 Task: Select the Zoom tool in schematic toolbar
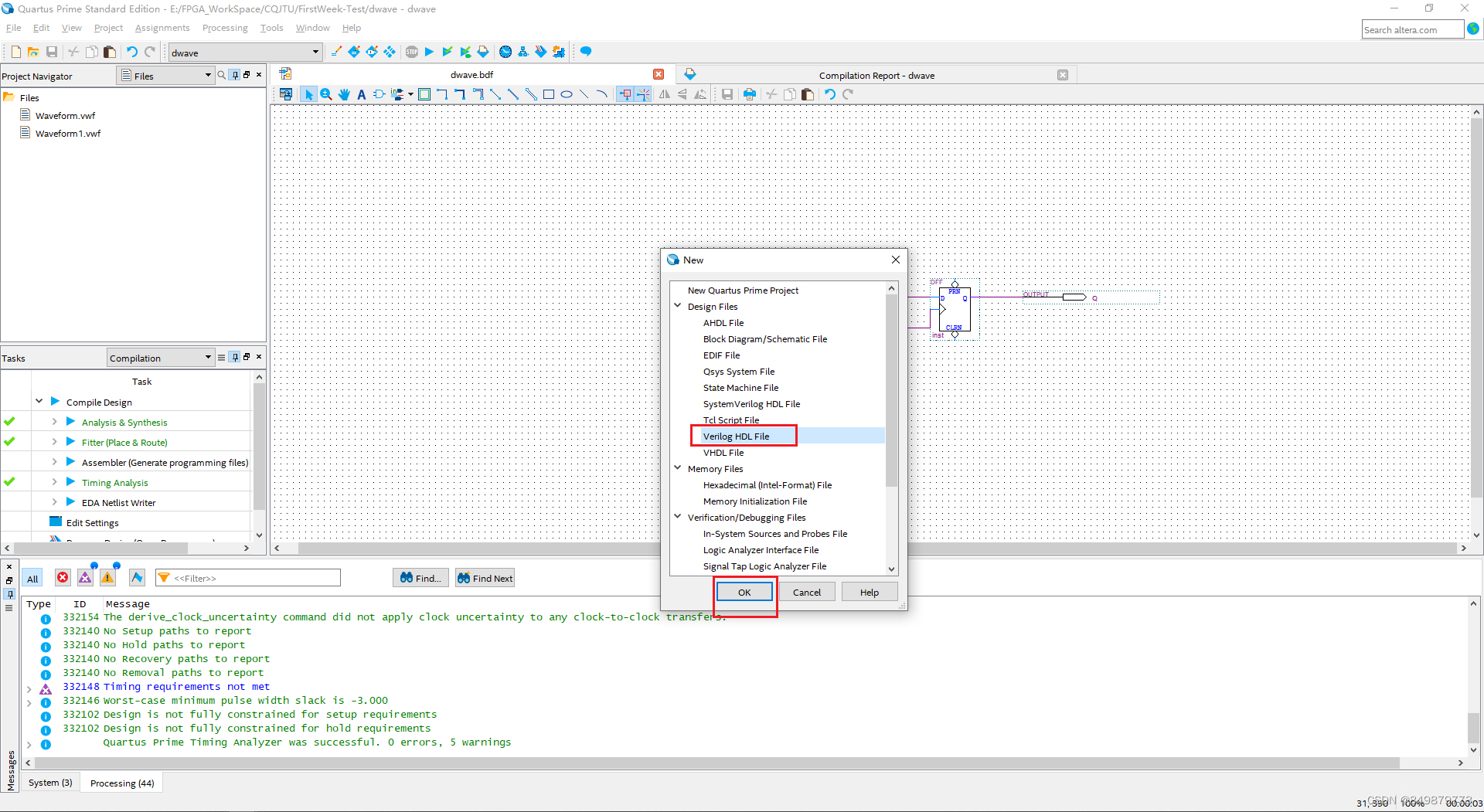click(326, 94)
